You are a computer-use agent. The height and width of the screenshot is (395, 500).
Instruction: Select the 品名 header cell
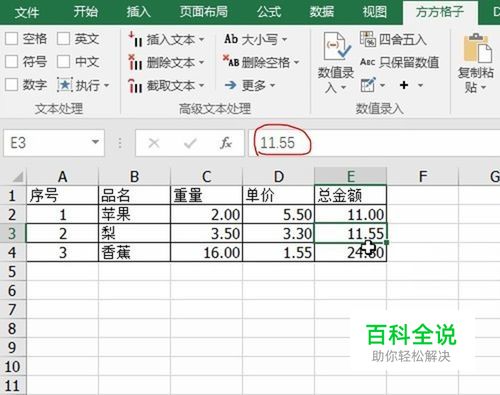click(134, 195)
